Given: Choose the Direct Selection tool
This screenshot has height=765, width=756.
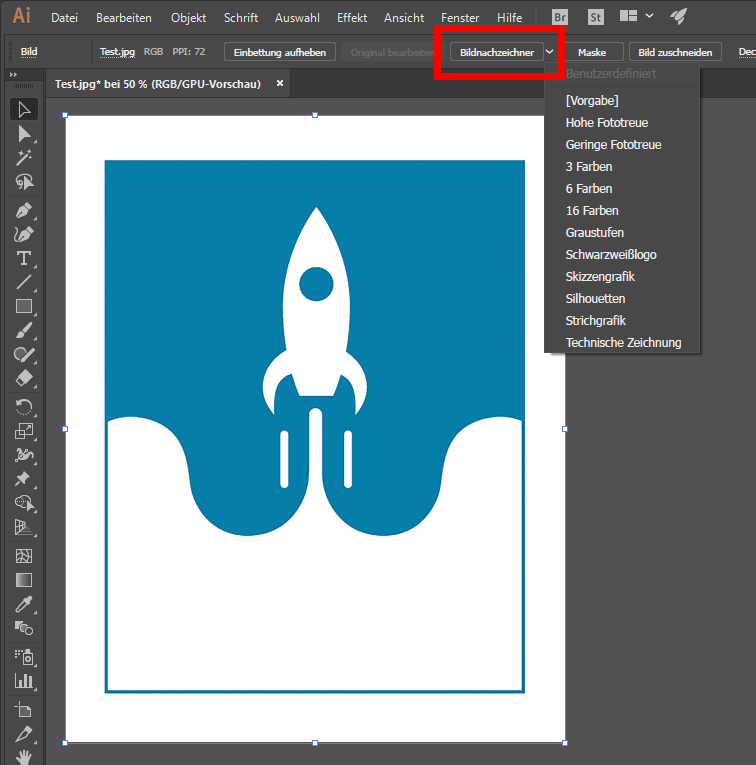Looking at the screenshot, I should pyautogui.click(x=24, y=134).
